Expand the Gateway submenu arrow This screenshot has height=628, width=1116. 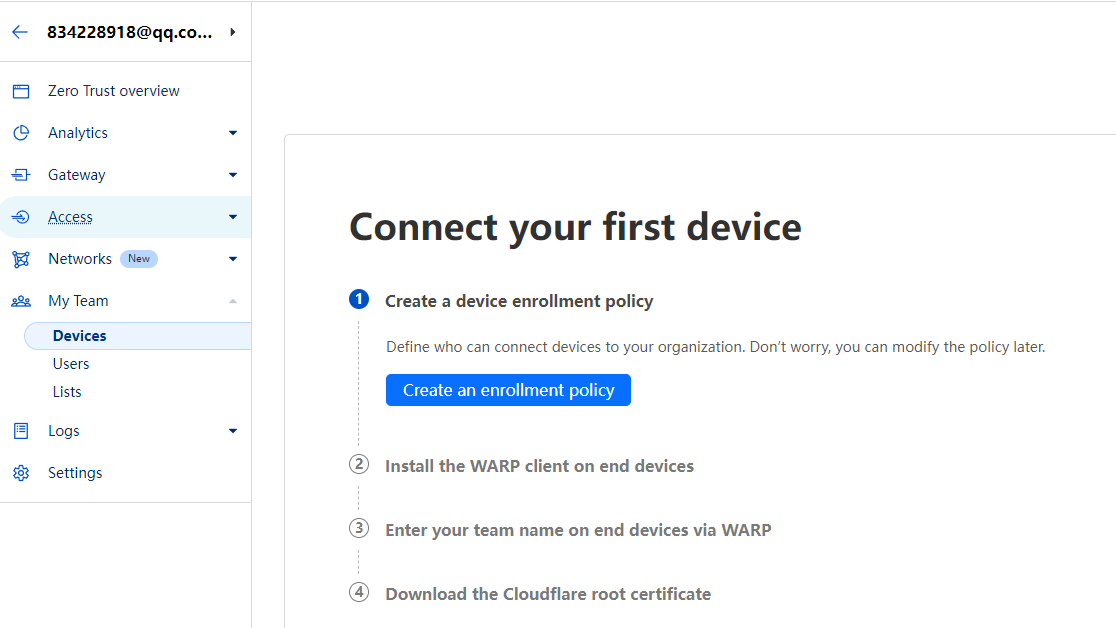tap(233, 175)
